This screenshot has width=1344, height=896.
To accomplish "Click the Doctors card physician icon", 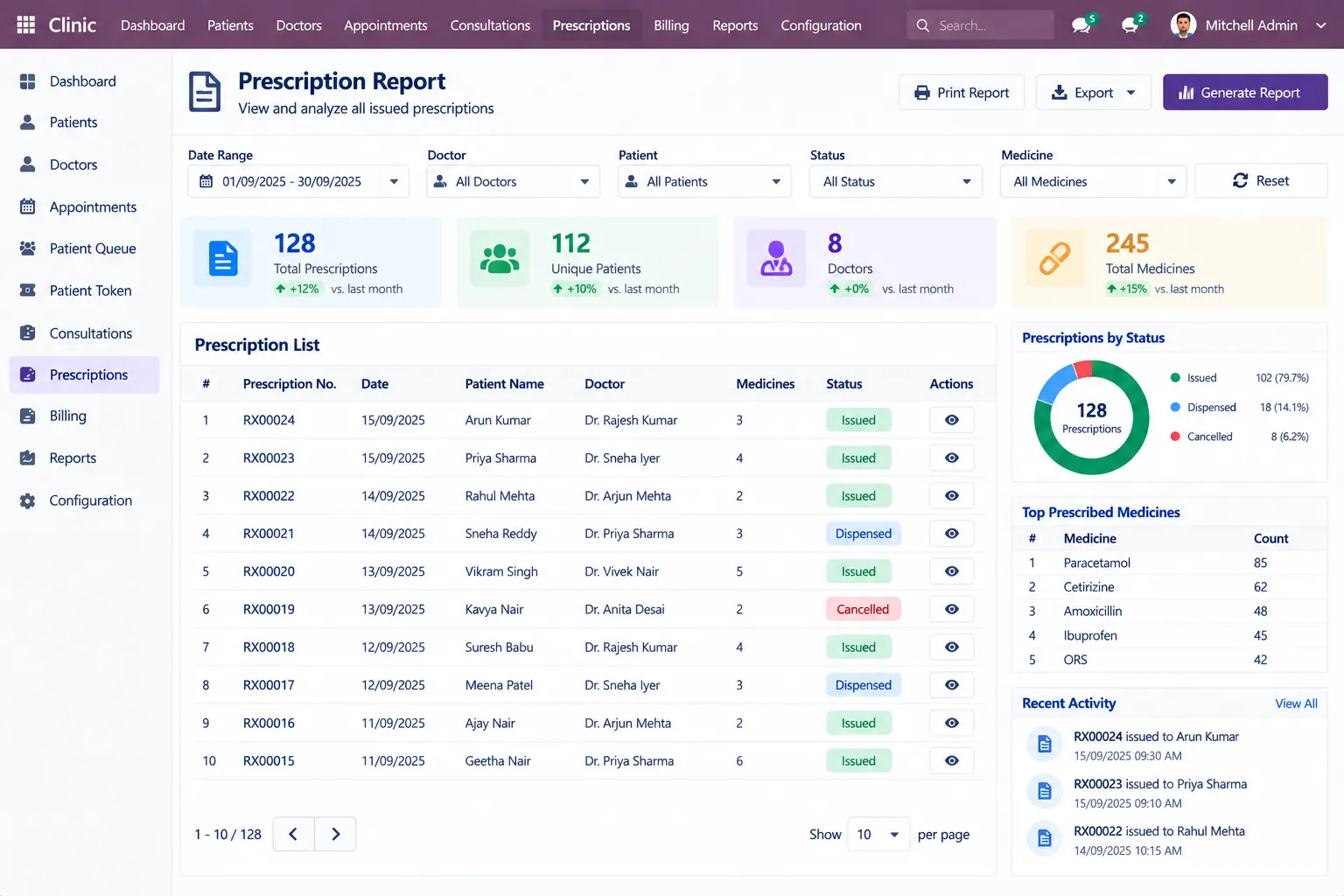I will 776,259.
